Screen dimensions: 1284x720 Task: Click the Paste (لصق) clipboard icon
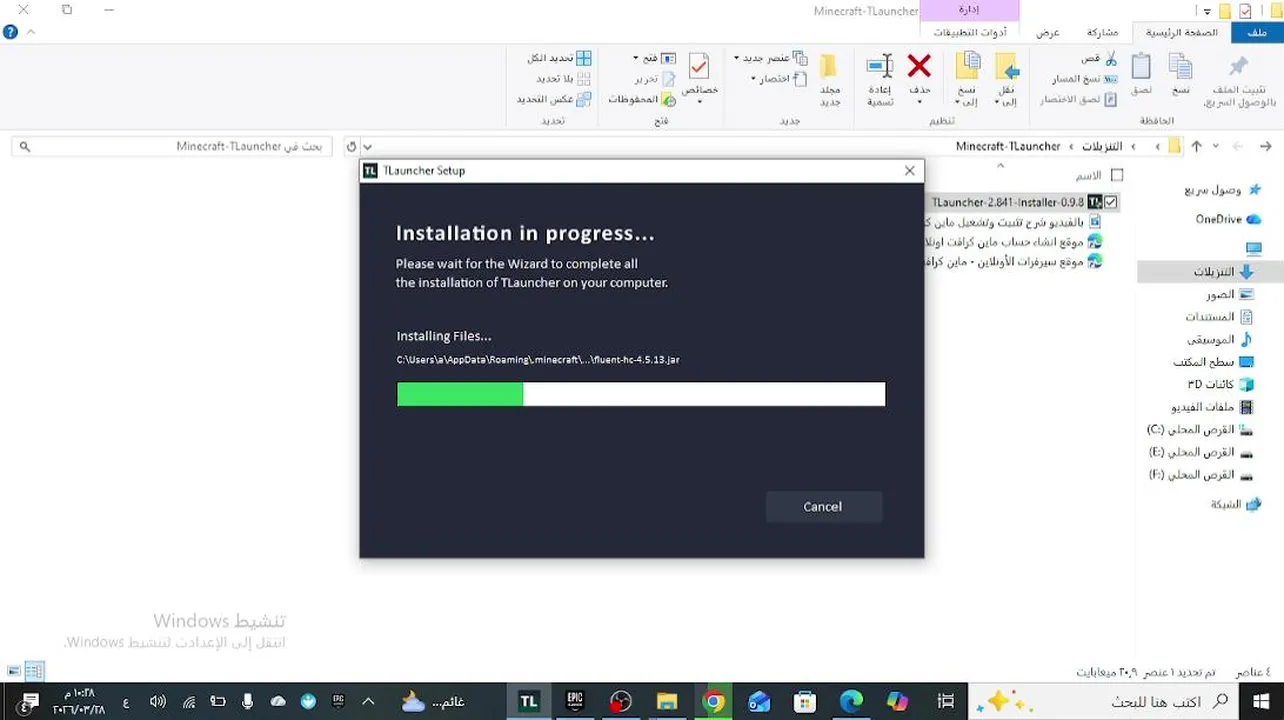pos(1141,67)
